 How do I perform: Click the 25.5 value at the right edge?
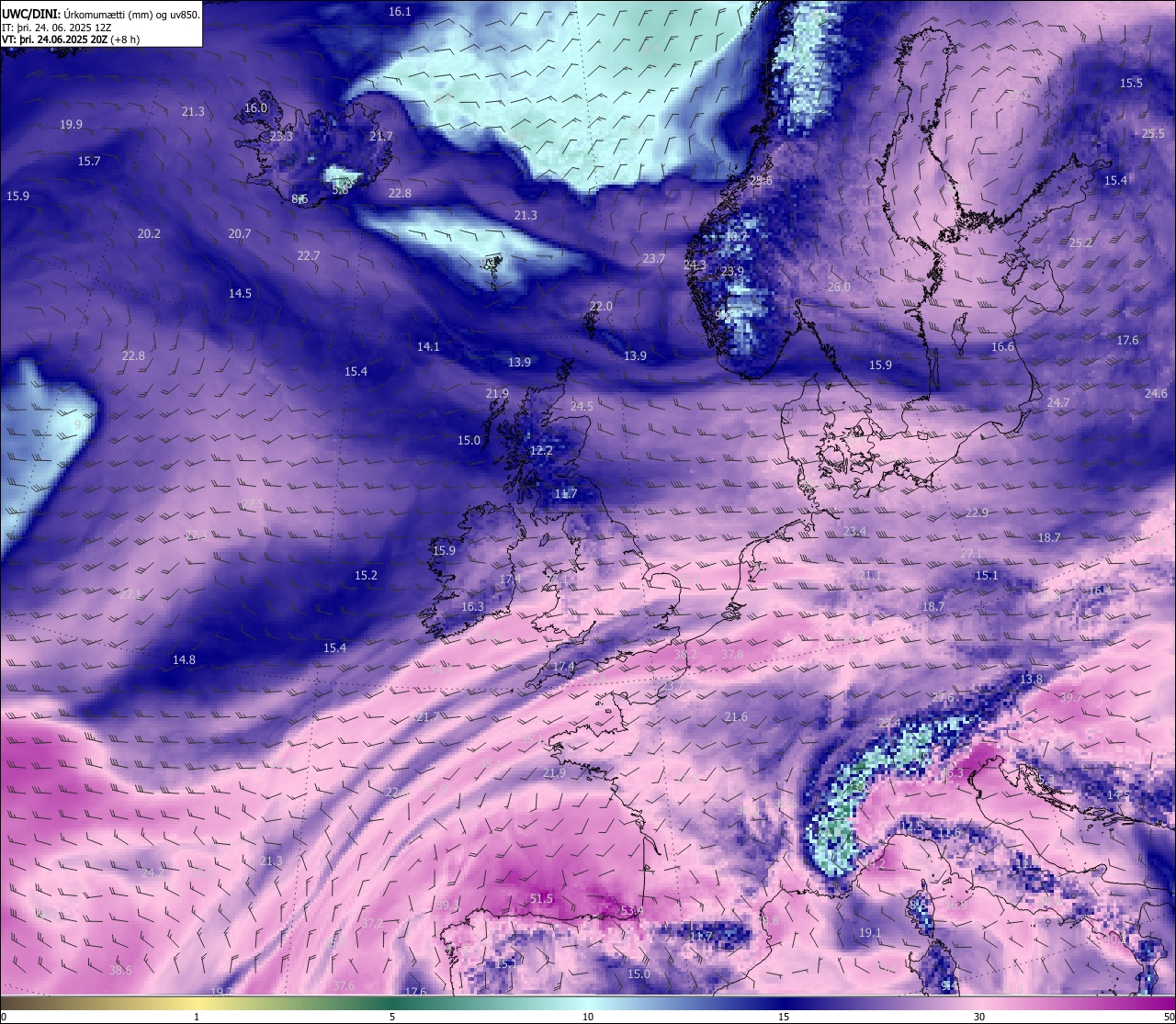click(x=1153, y=133)
